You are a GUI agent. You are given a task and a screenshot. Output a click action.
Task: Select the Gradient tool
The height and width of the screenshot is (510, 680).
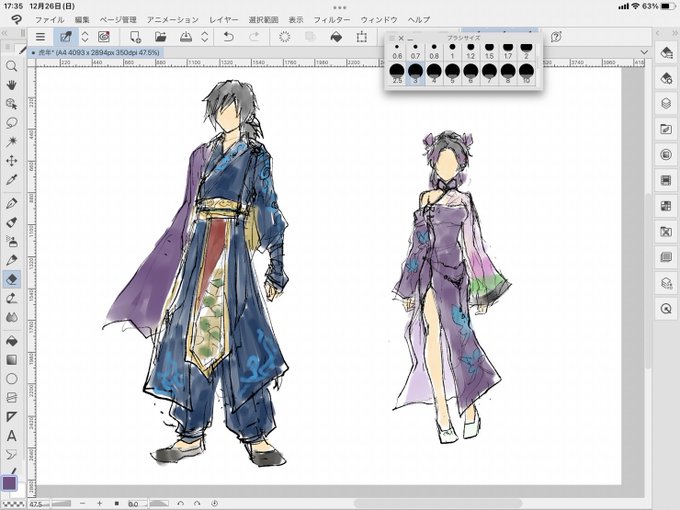(12, 360)
